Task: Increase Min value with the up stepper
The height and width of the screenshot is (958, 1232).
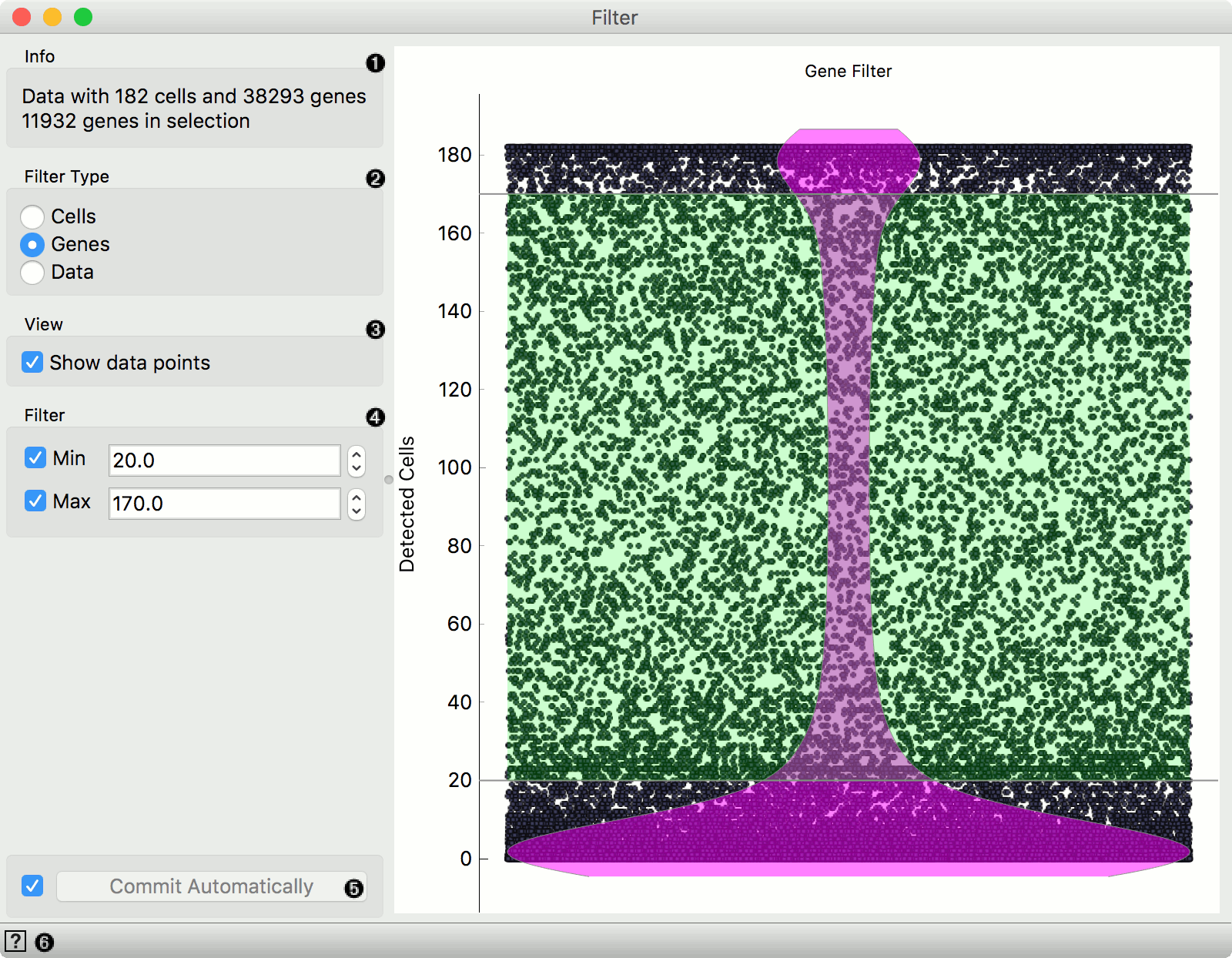Action: pyautogui.click(x=356, y=455)
